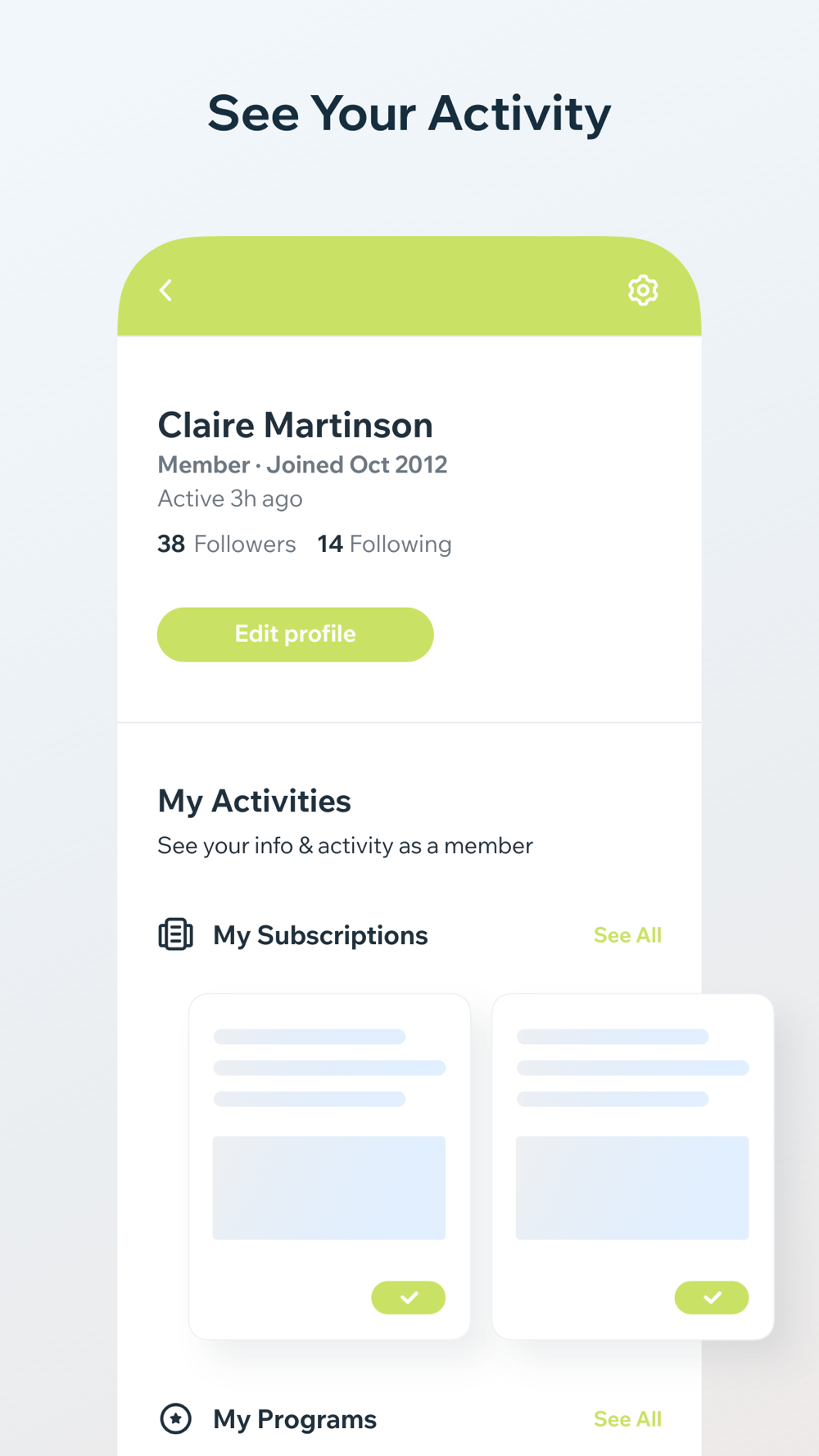Click the My Subscriptions newspaper icon
This screenshot has width=819, height=1456.
tap(175, 934)
